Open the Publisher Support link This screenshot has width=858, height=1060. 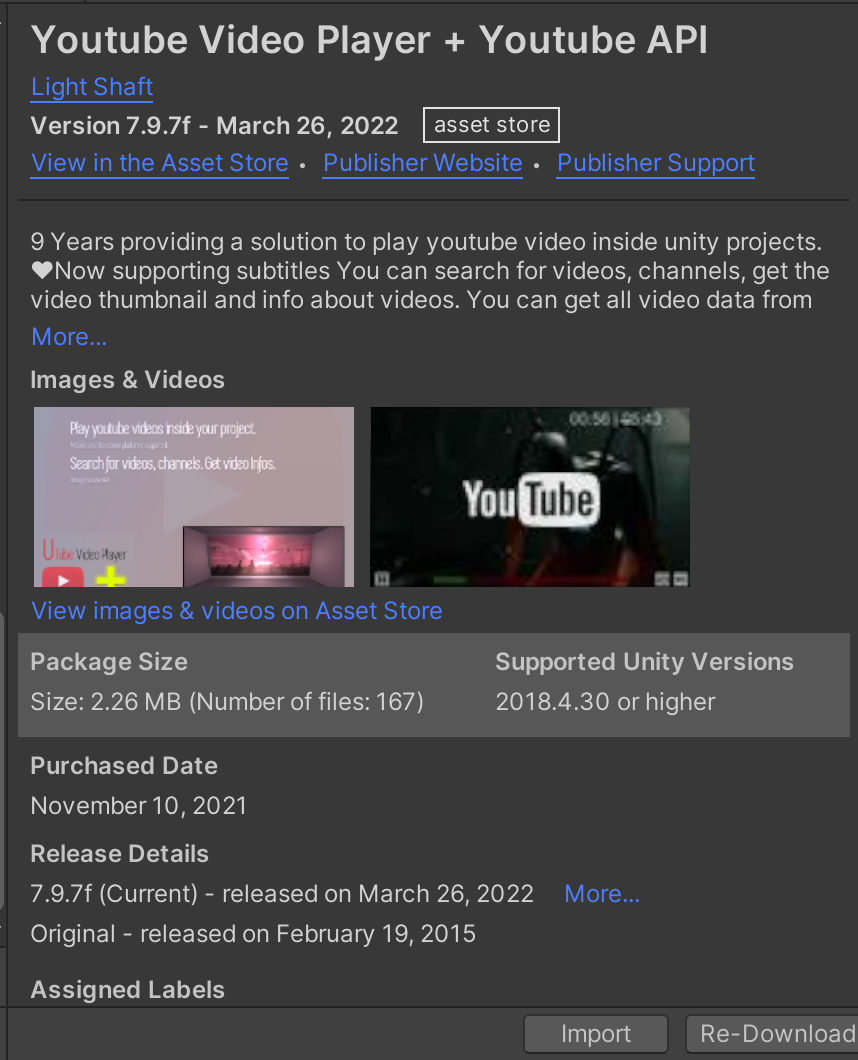point(656,164)
